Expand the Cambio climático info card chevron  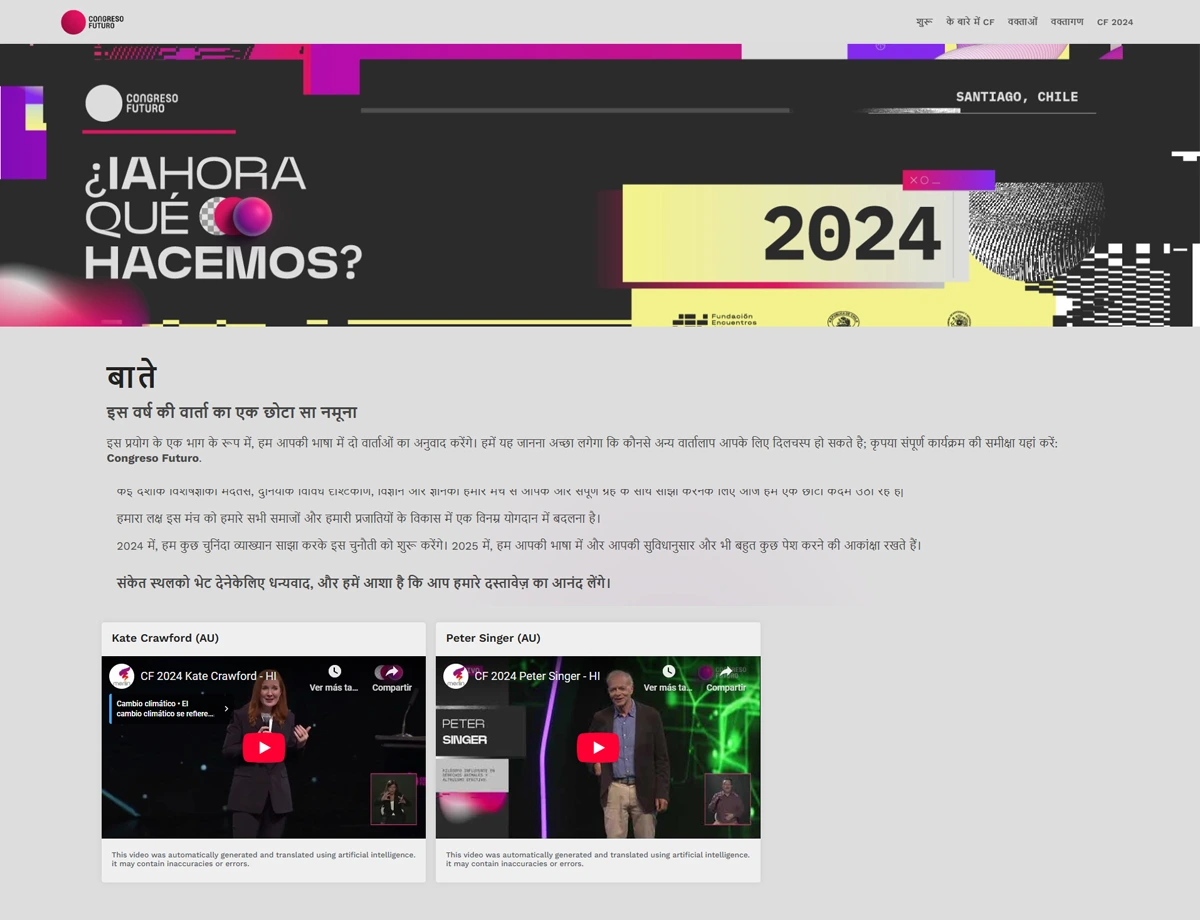pyautogui.click(x=226, y=709)
